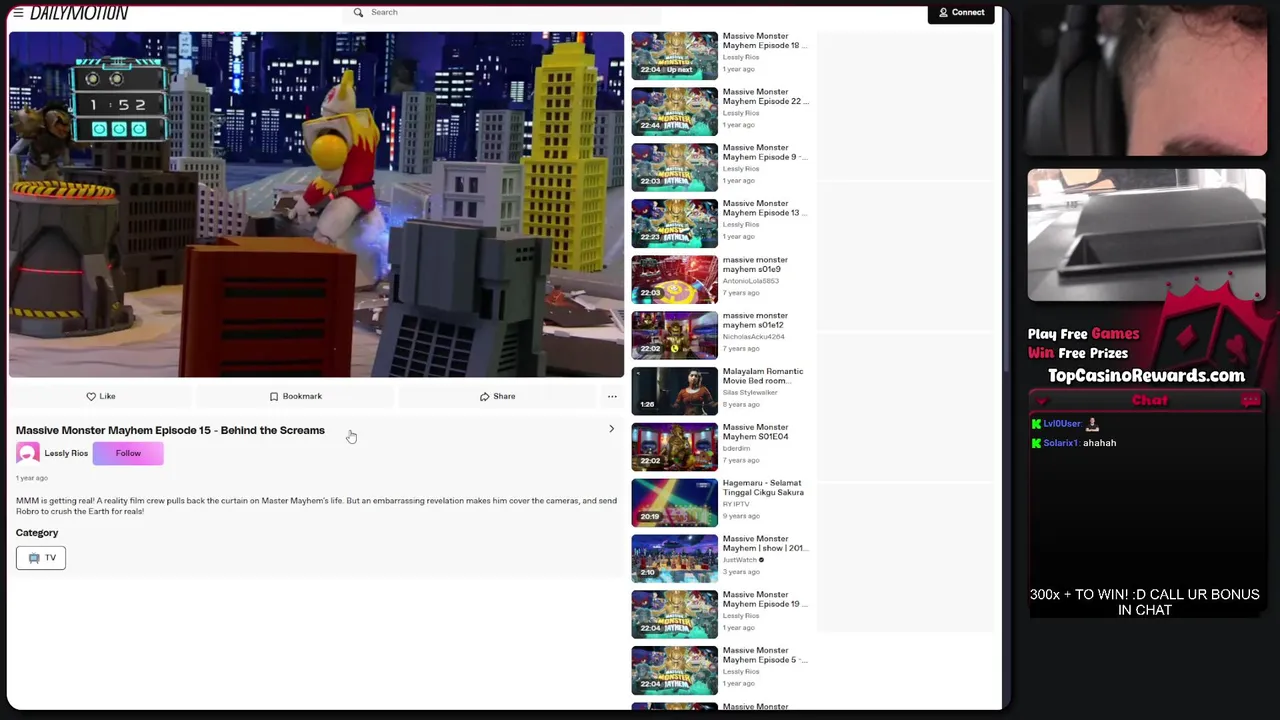Click Lvl0User name in chat

(1062, 424)
